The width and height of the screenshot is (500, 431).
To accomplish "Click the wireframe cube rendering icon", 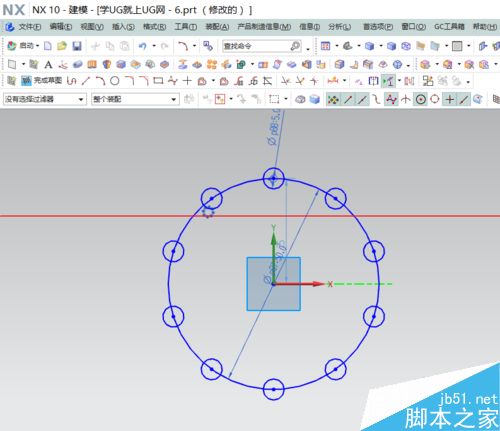I will pyautogui.click(x=406, y=46).
